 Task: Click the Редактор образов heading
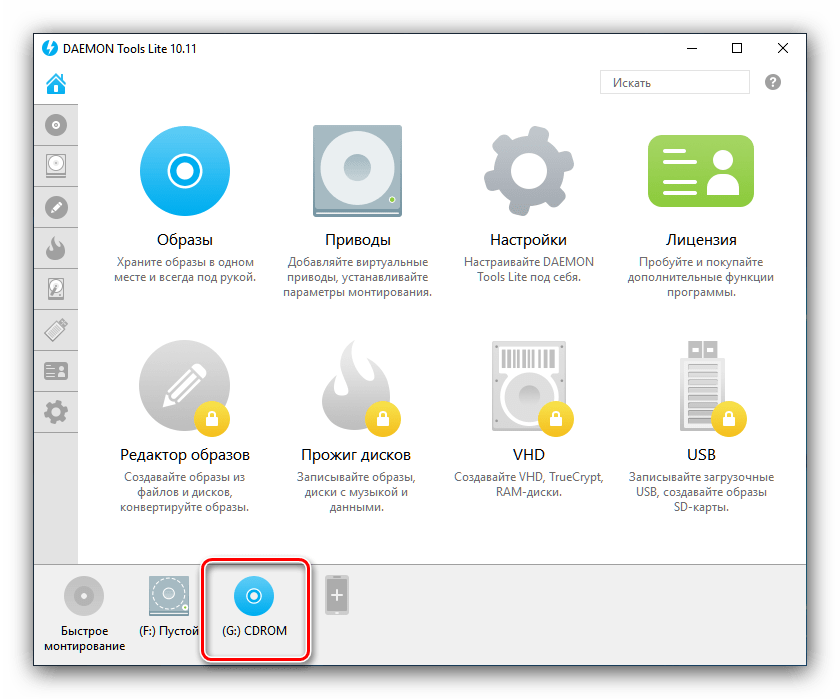185,455
